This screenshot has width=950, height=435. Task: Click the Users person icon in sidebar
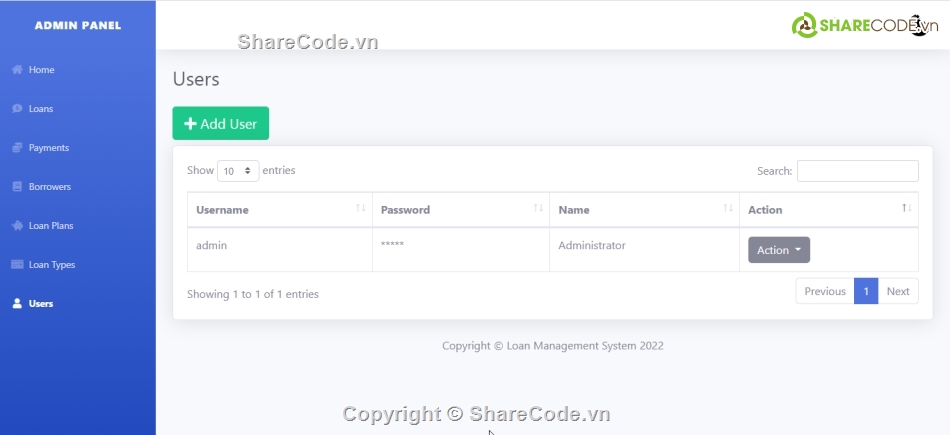click(17, 304)
